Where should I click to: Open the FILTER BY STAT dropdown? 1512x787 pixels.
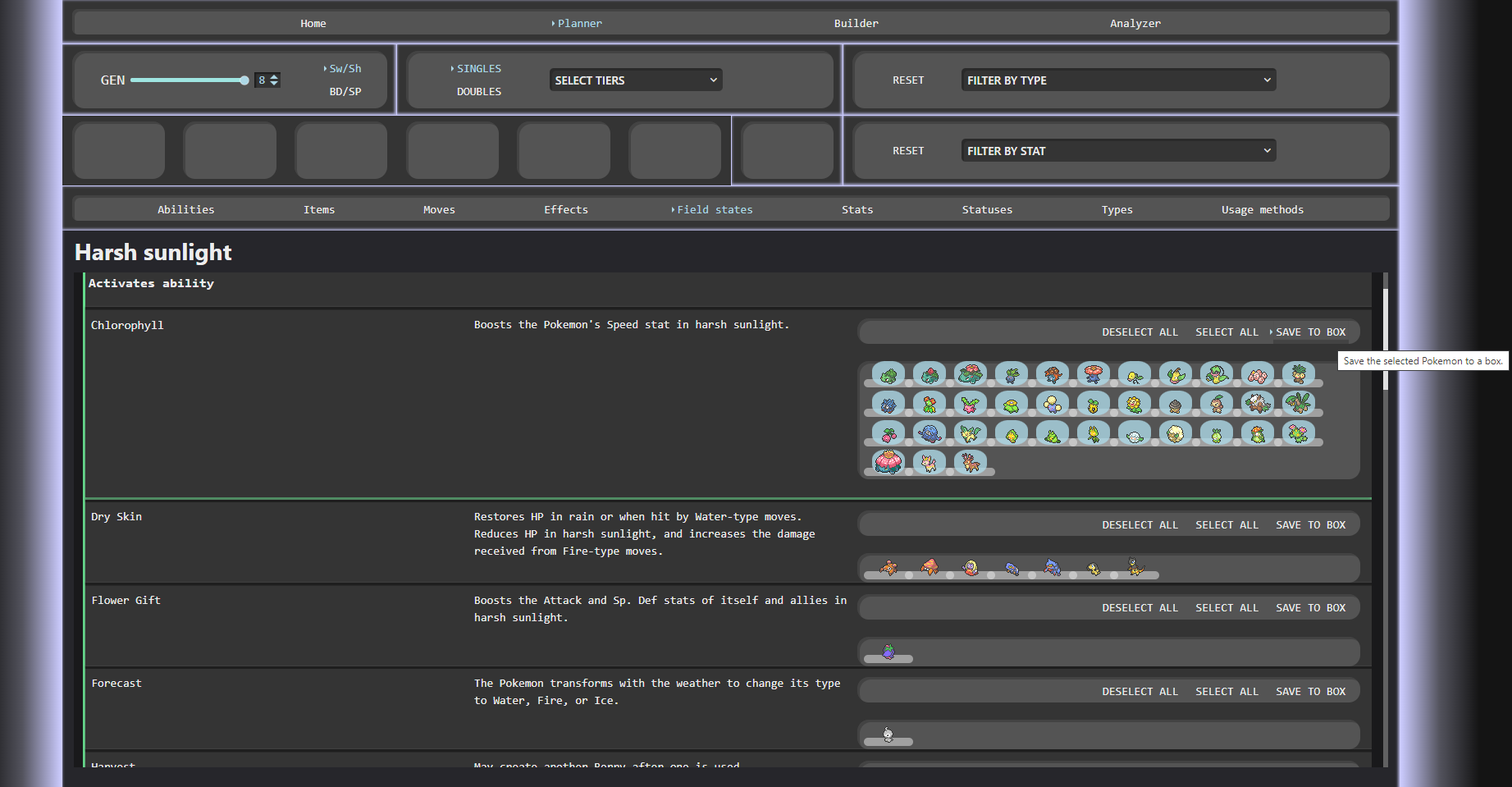(x=1118, y=150)
